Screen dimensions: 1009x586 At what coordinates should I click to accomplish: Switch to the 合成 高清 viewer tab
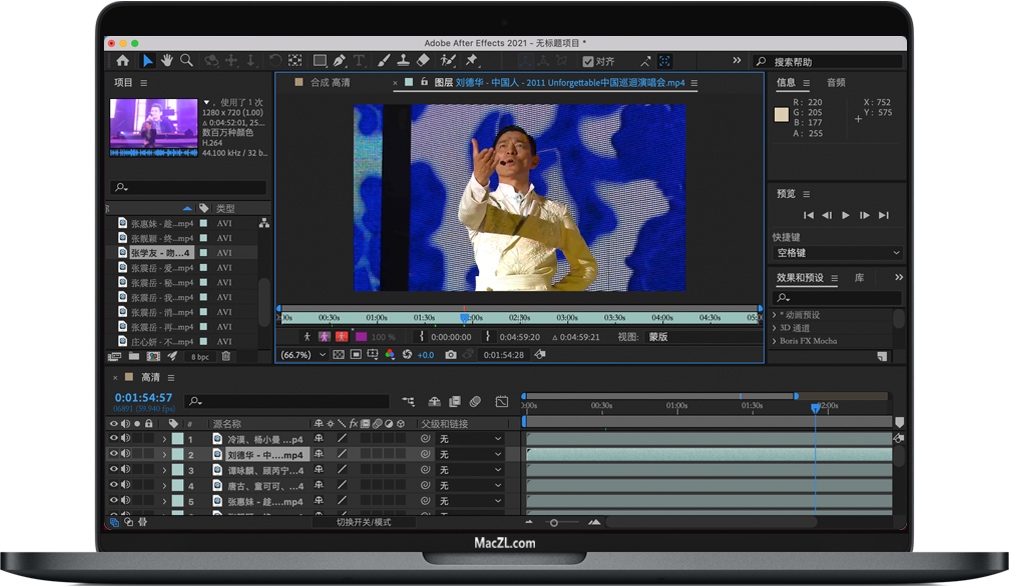coord(330,83)
